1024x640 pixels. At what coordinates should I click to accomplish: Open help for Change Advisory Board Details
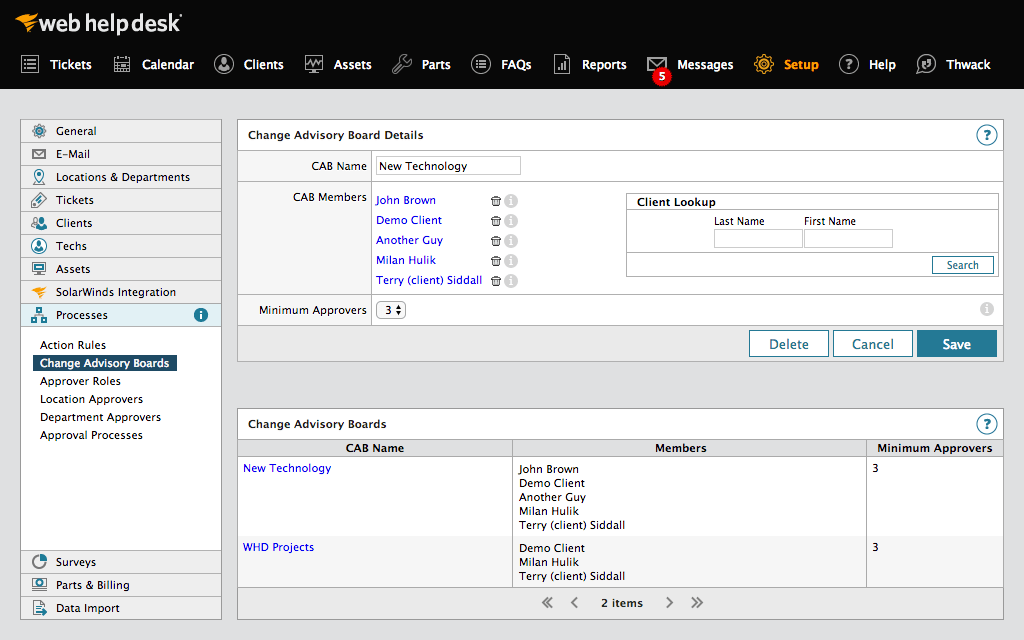coord(987,135)
